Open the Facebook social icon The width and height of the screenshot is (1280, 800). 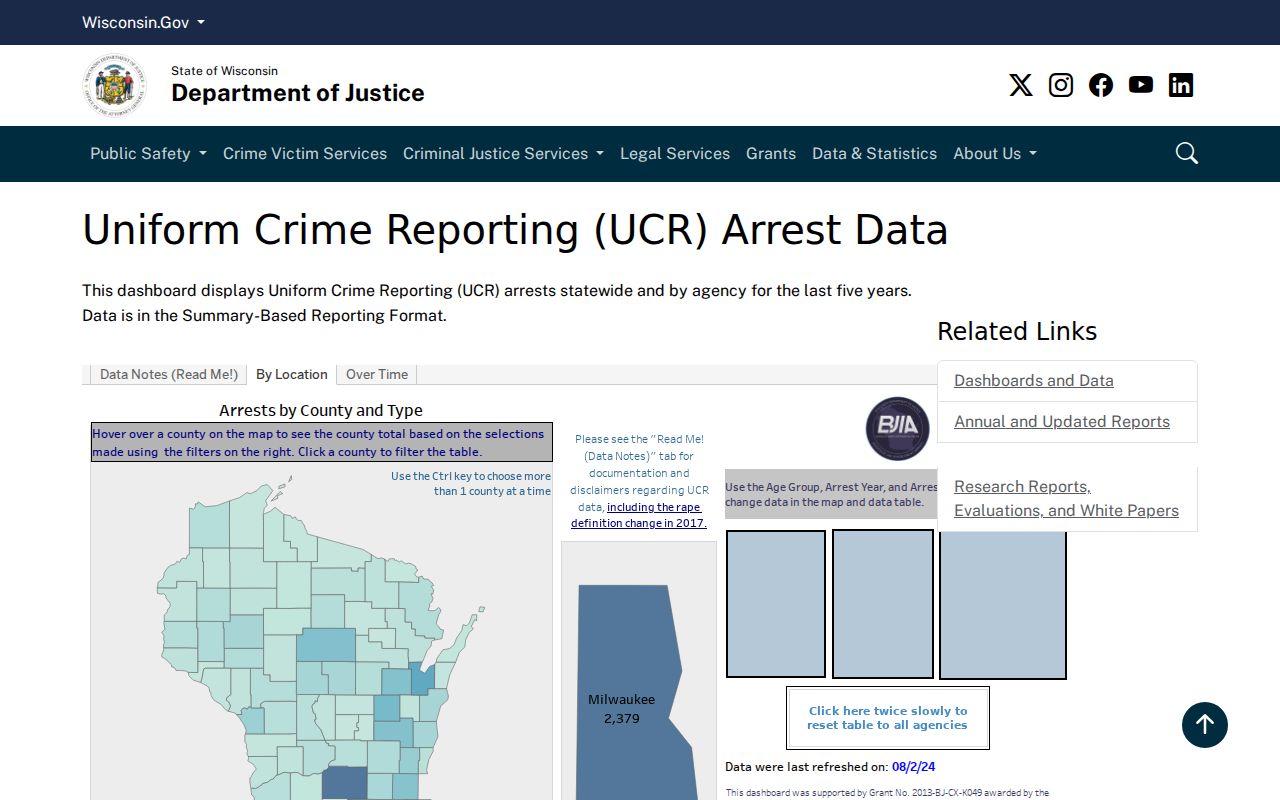tap(1101, 85)
